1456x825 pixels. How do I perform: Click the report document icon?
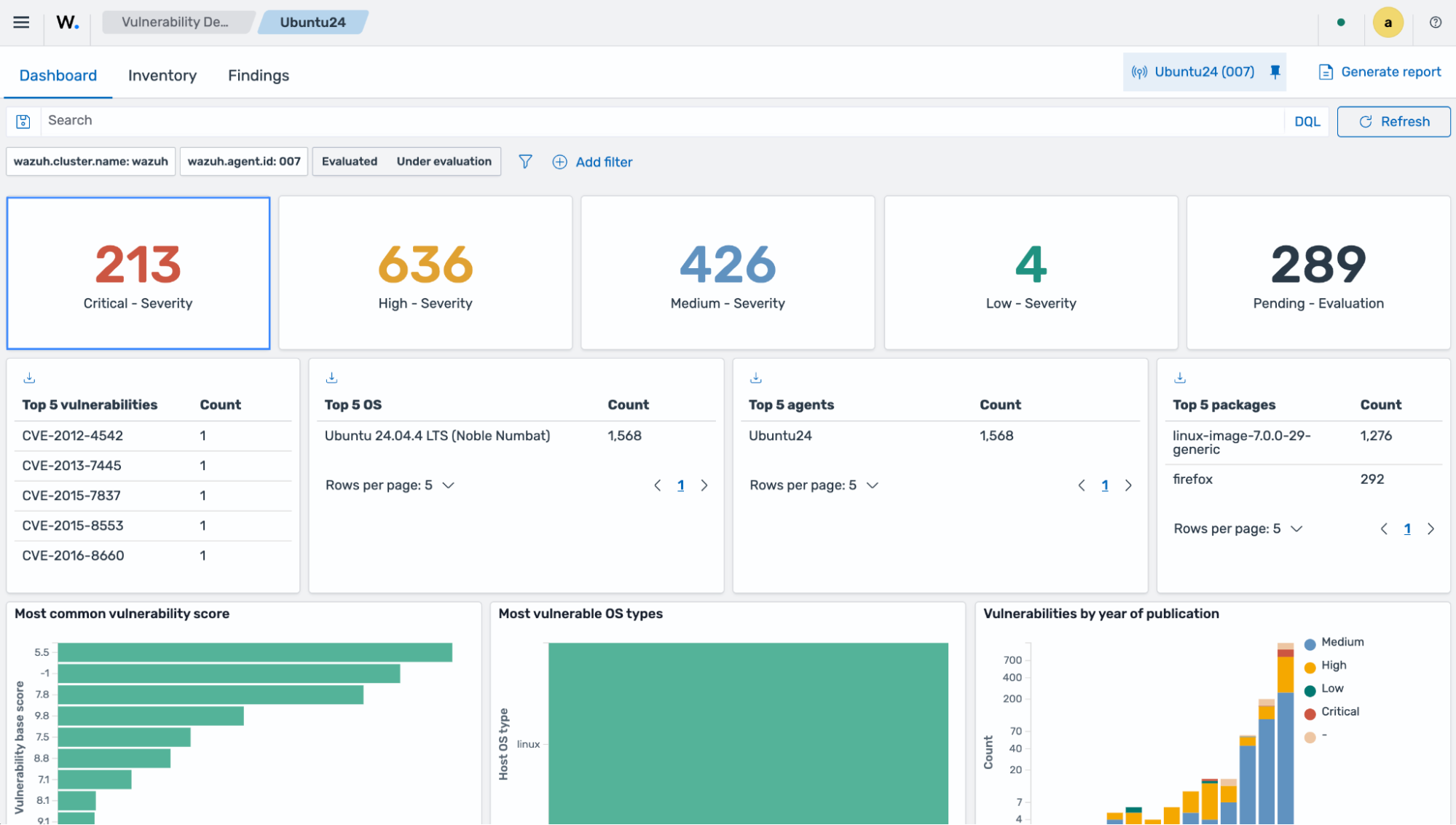[1326, 72]
